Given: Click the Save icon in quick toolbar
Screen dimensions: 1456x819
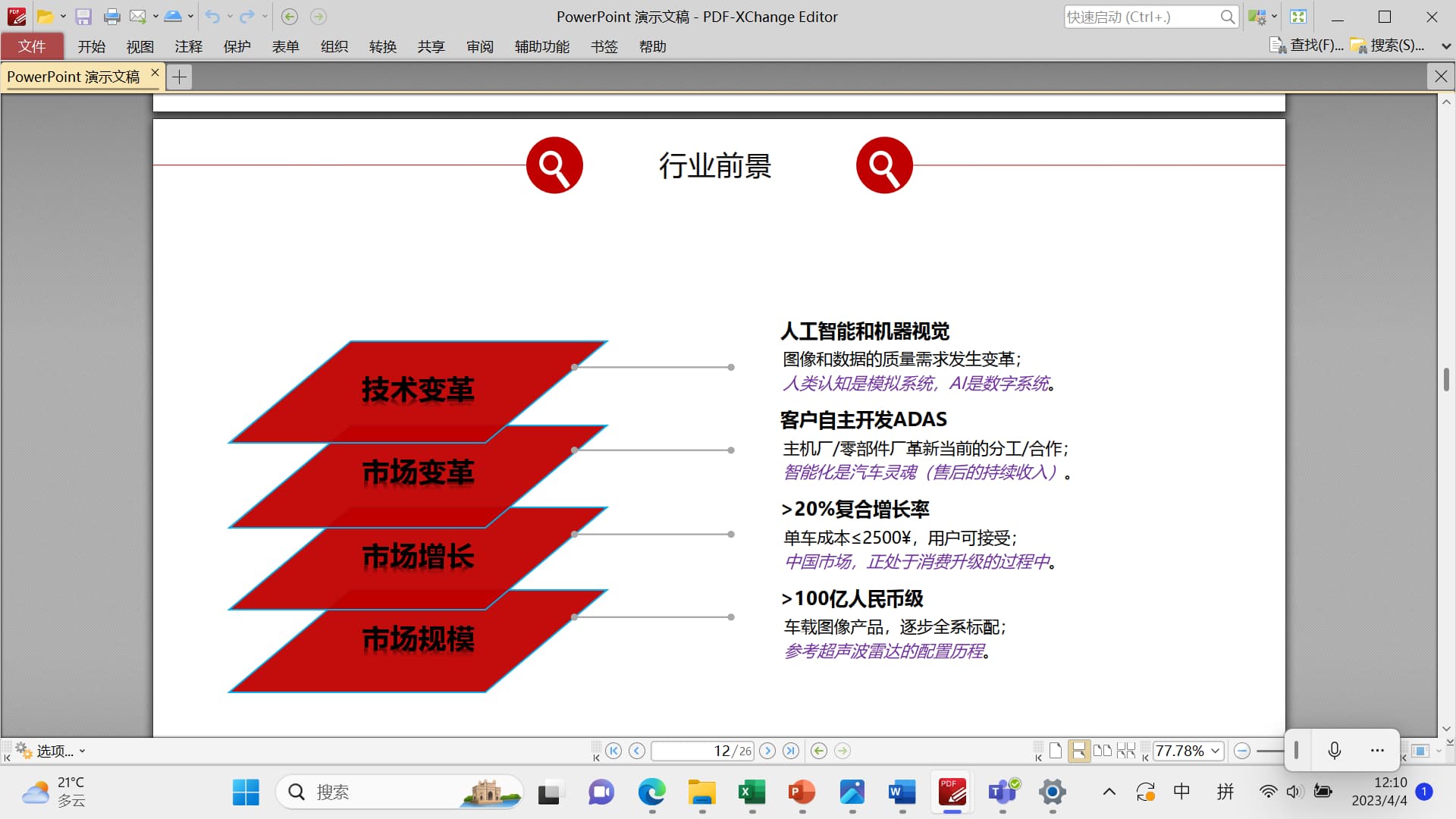Looking at the screenshot, I should (83, 17).
